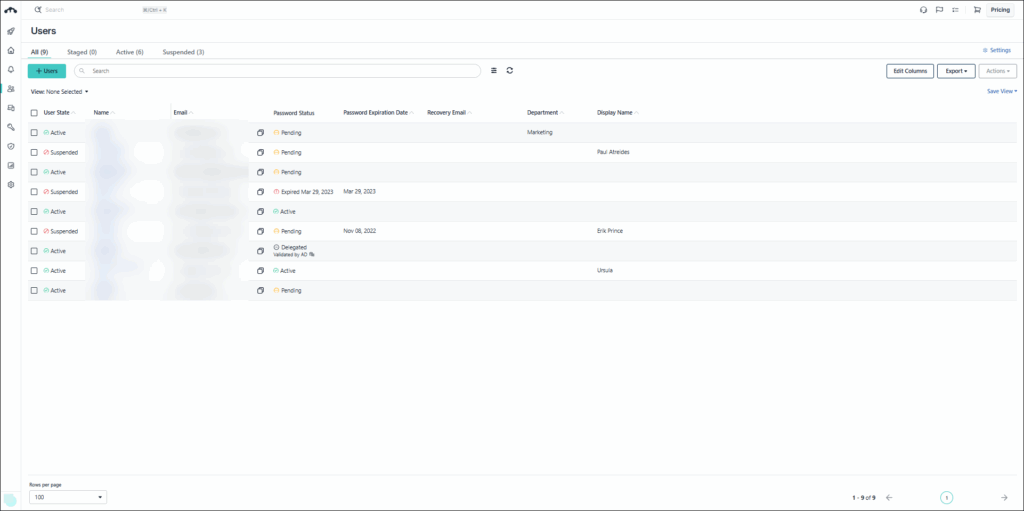Check the row with Expired Mar 29, 2023
This screenshot has height=511, width=1024.
(x=34, y=192)
